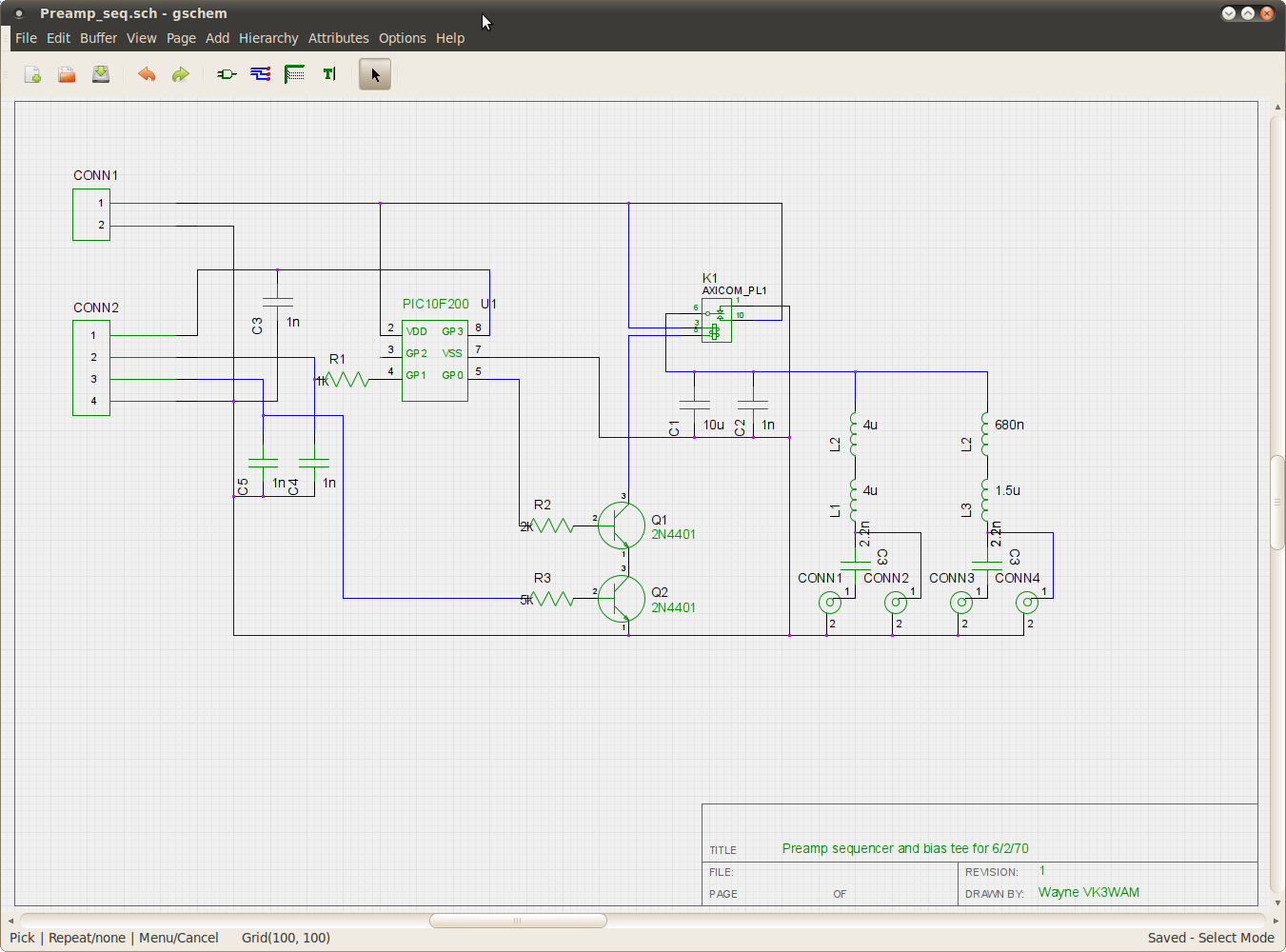Viewport: 1286px width, 952px height.
Task: Click the vertical scrollbar down arrow
Action: pos(1277,902)
